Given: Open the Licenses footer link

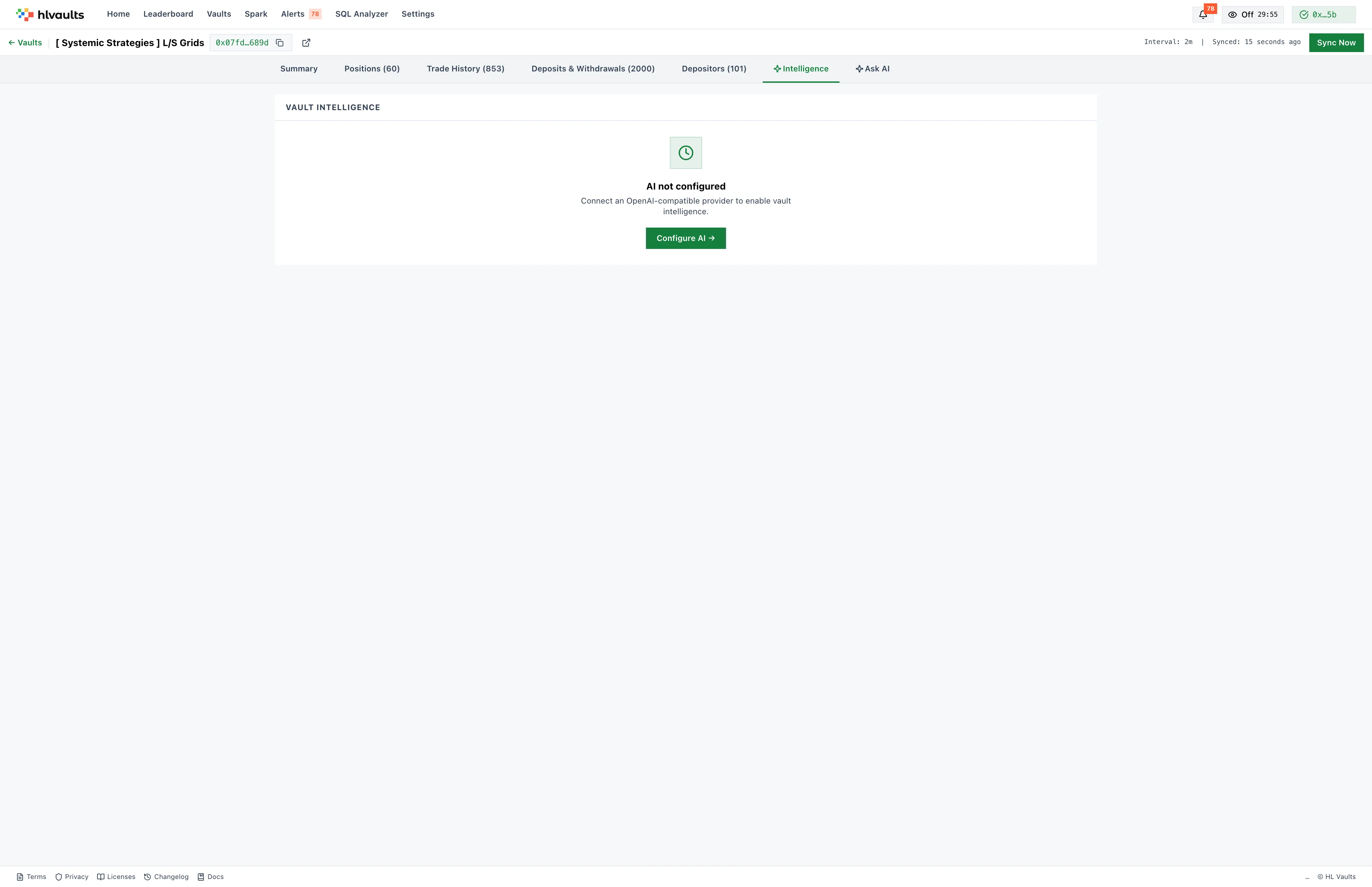Looking at the screenshot, I should click(116, 877).
